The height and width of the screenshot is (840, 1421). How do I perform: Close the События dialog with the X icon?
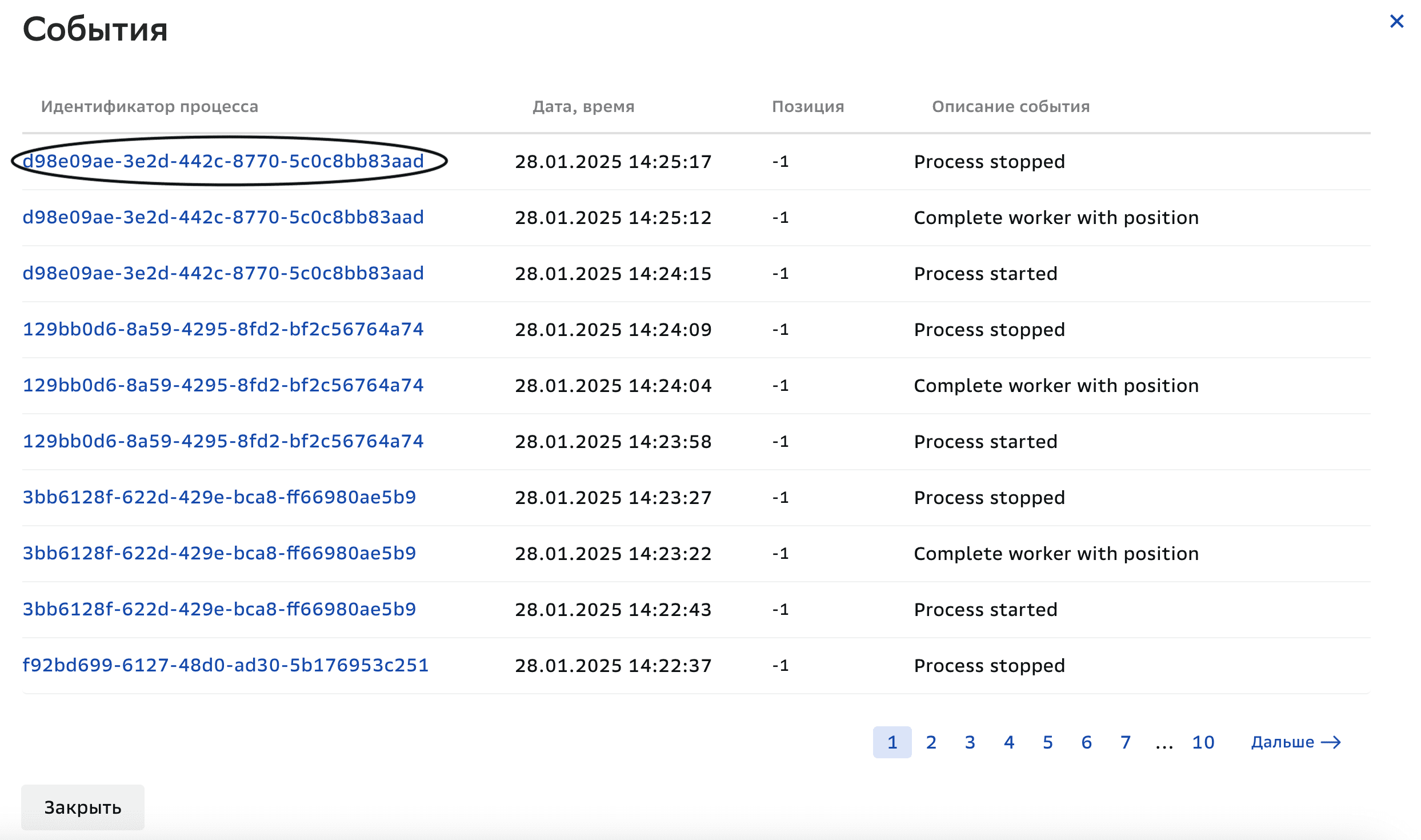pos(1396,22)
